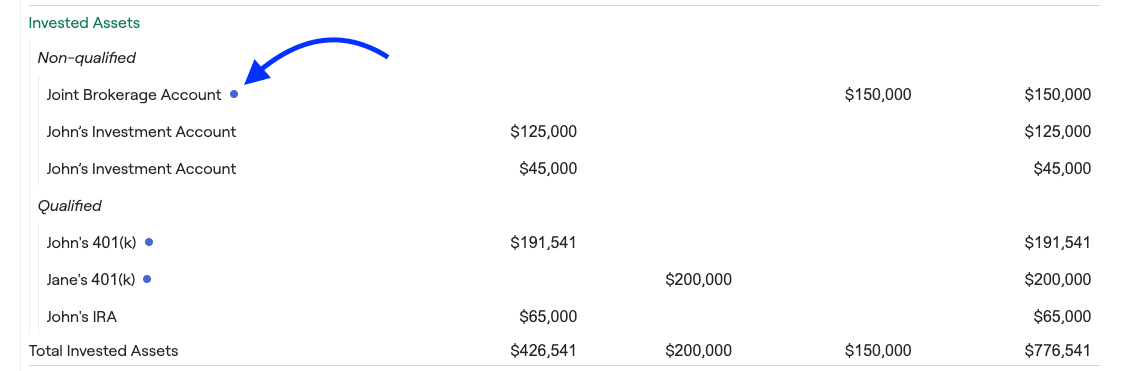1148x371 pixels.
Task: Open John's Investment Account worth $125,000
Action: pos(141,132)
